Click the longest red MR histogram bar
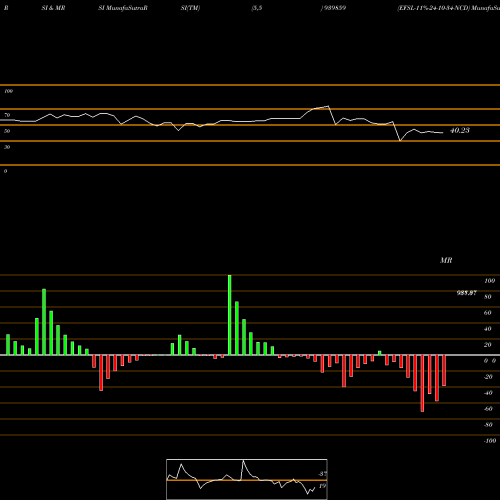 point(422,383)
